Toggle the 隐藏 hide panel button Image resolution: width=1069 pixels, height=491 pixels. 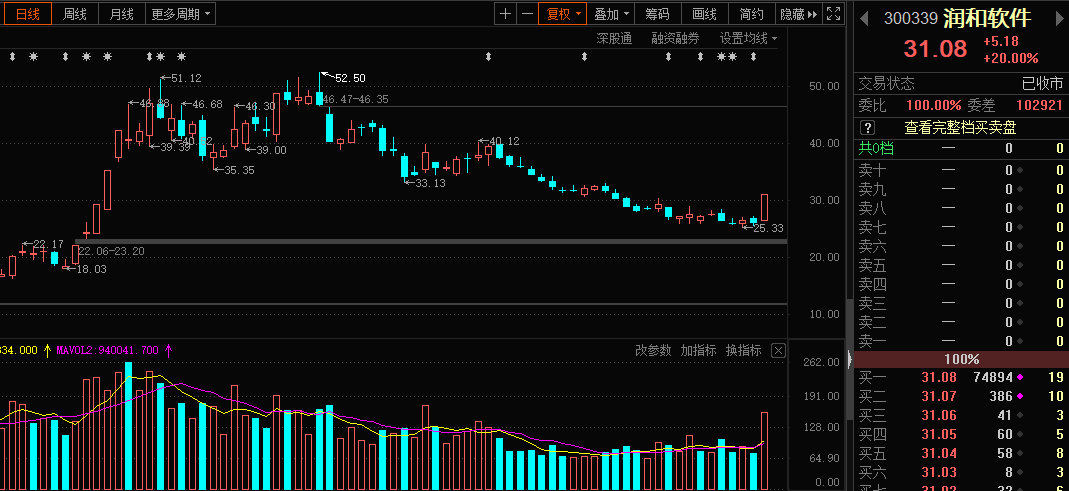tap(798, 14)
